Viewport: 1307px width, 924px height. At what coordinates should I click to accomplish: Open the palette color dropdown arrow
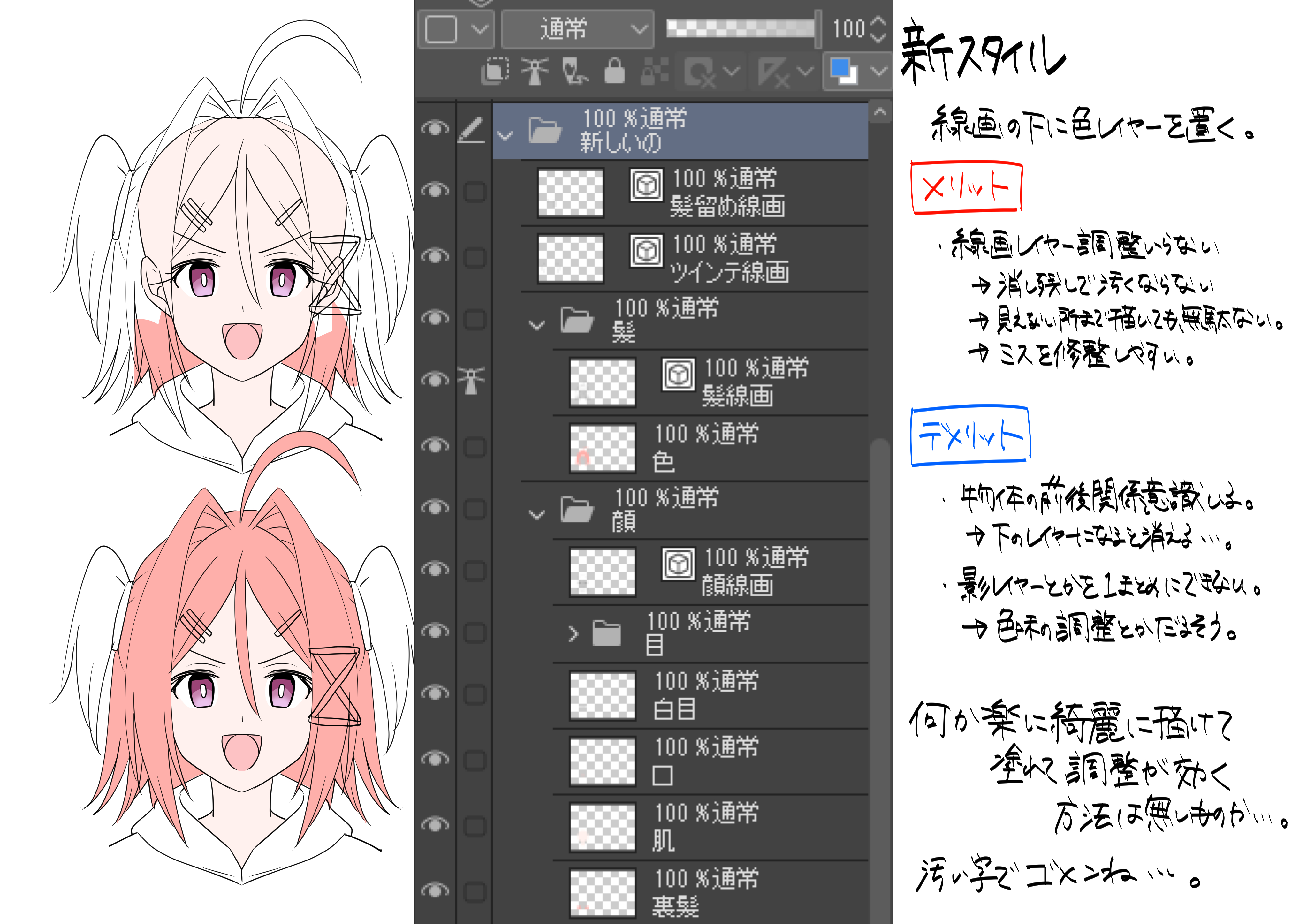coord(879,72)
